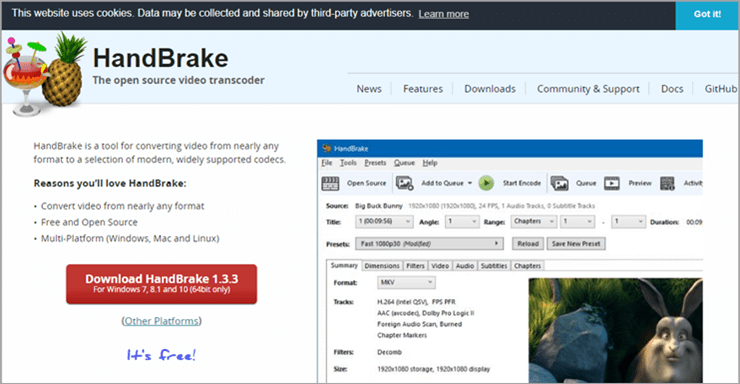This screenshot has width=740, height=384.
Task: Click the Open Source film icon
Action: coord(330,183)
